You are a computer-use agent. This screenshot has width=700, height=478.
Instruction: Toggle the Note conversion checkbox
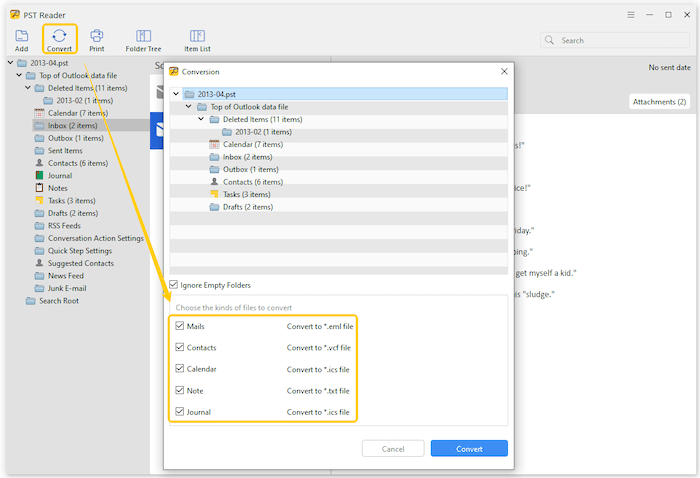pos(179,390)
